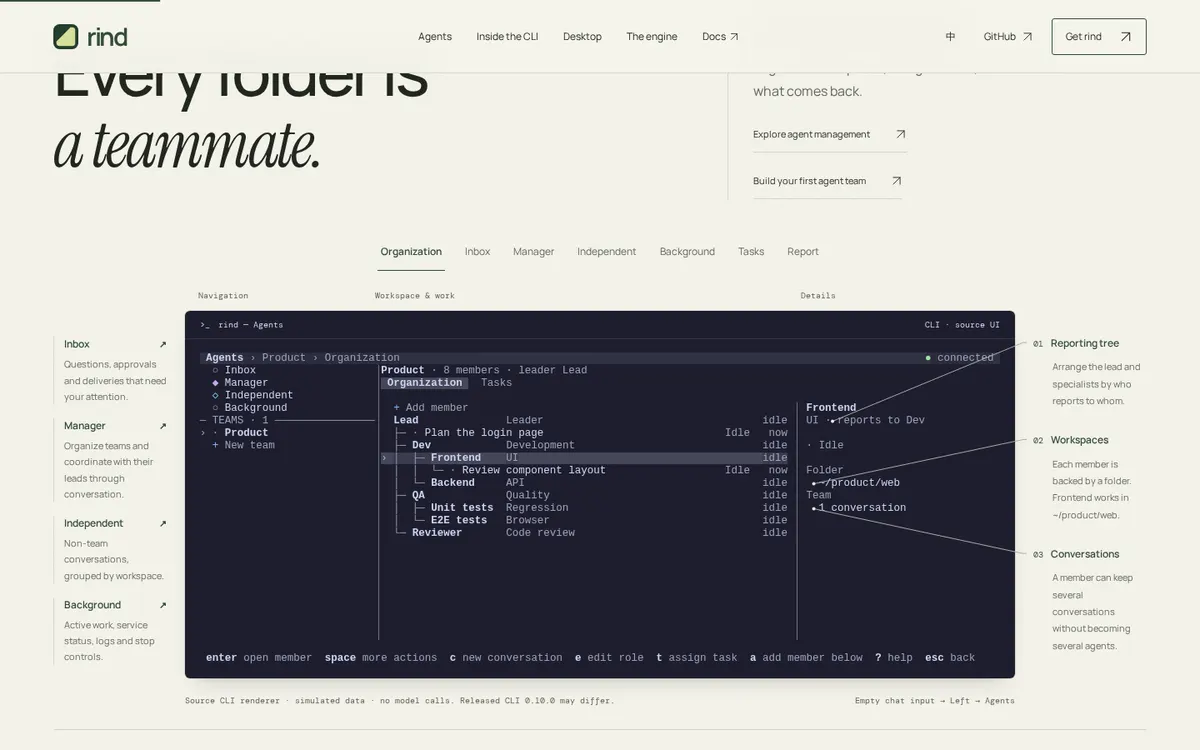Click the Workspaces annotation heading
Viewport: 1200px width, 750px height.
[x=1079, y=440]
